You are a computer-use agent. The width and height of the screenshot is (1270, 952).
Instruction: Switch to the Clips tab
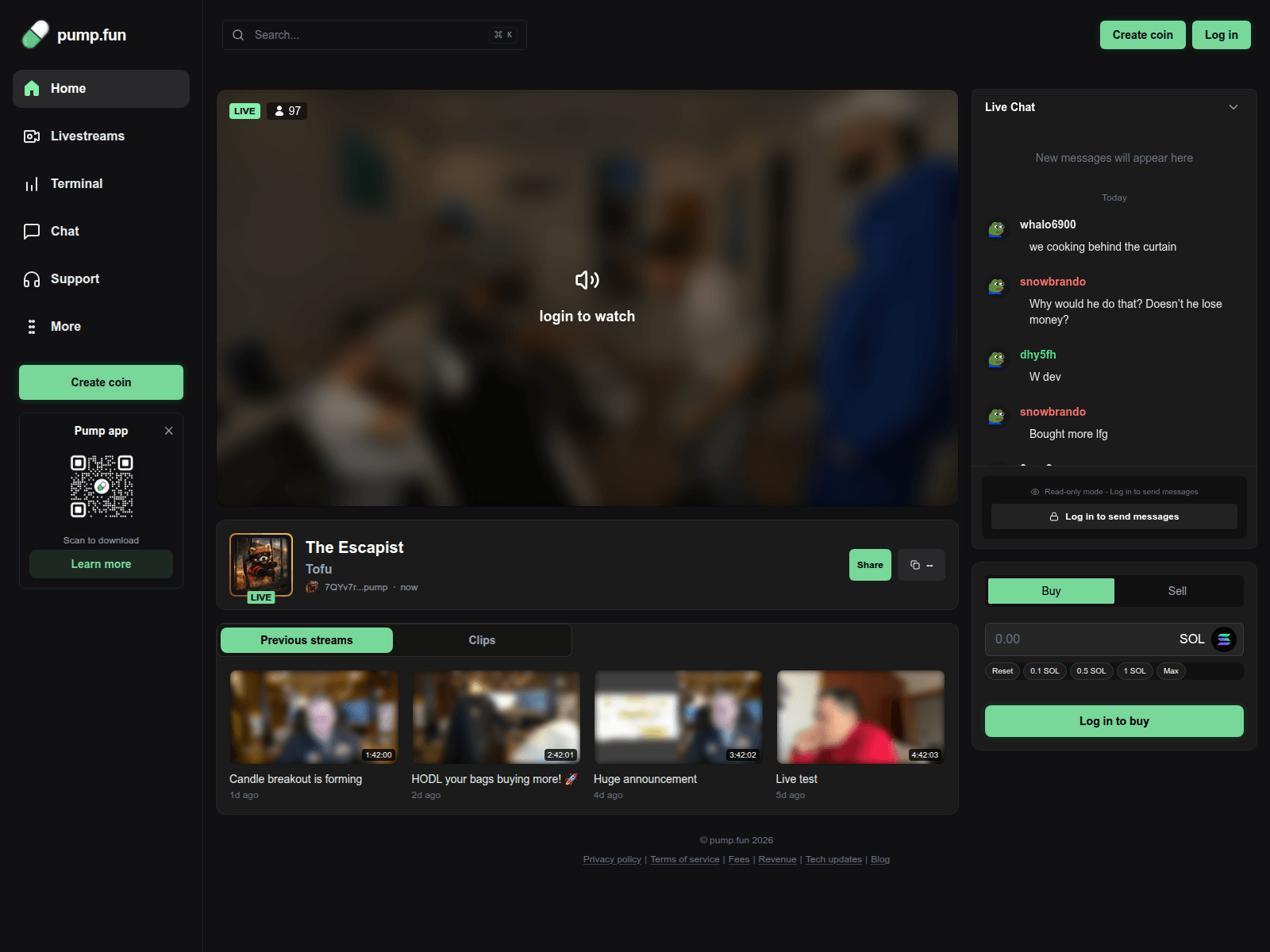click(482, 639)
